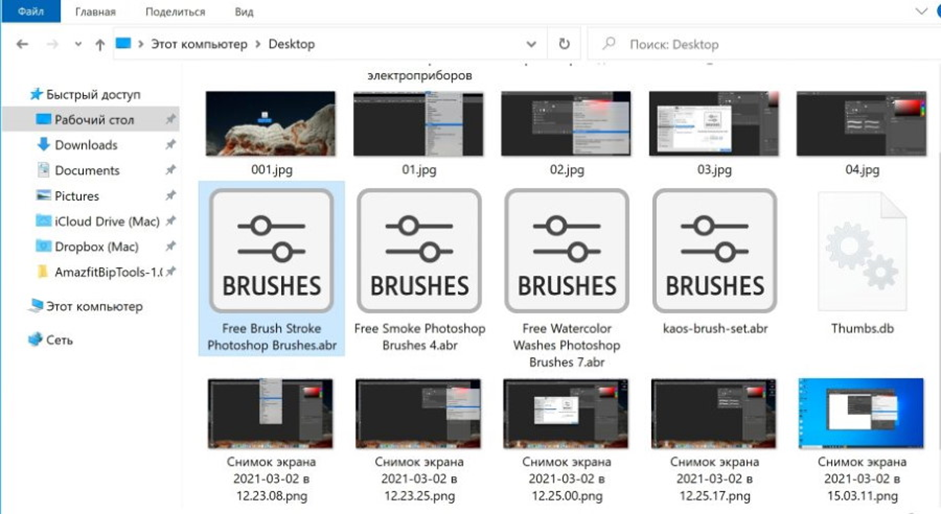
Task: Click the kaos-brush-set.abr file name
Action: pos(715,328)
